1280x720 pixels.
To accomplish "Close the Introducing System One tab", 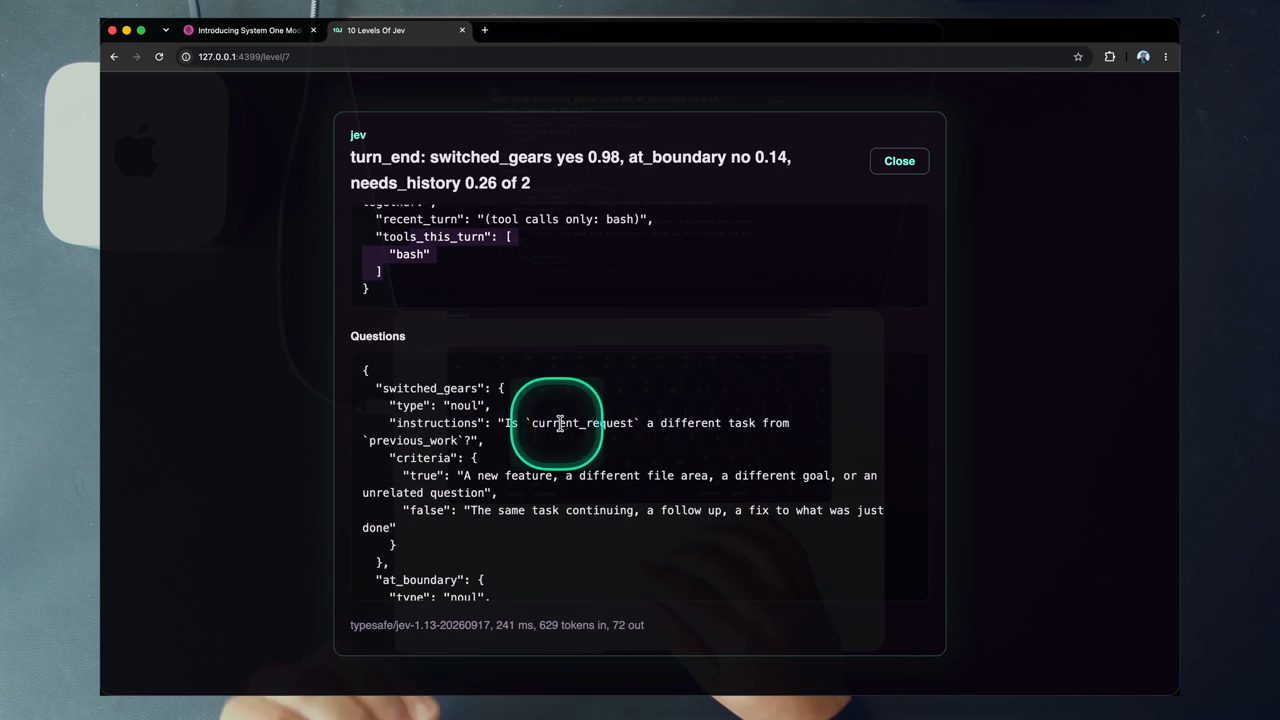I will [313, 31].
